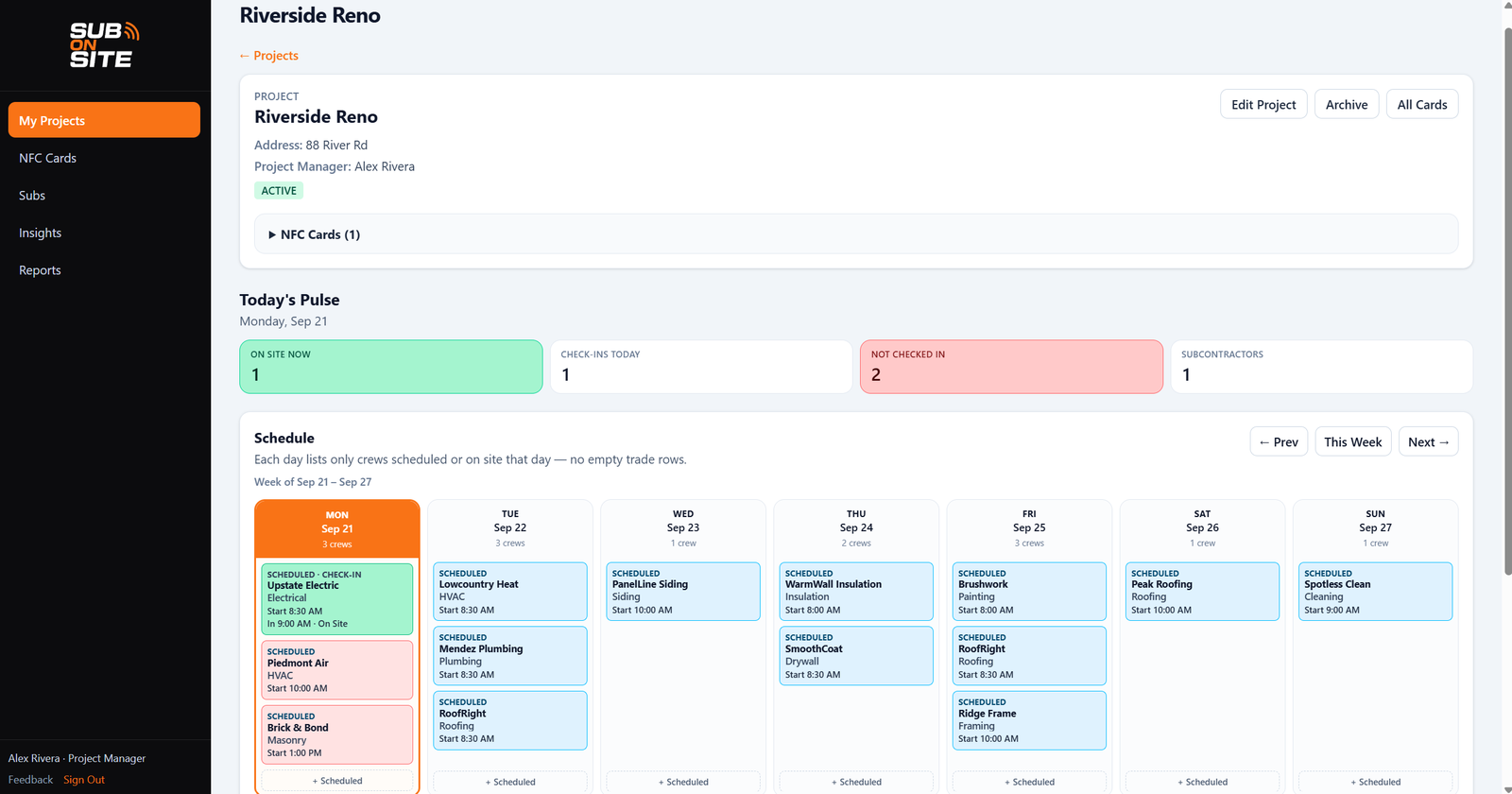Open Brick & Bond masonry card
The height and width of the screenshot is (794, 1512).
[337, 734]
